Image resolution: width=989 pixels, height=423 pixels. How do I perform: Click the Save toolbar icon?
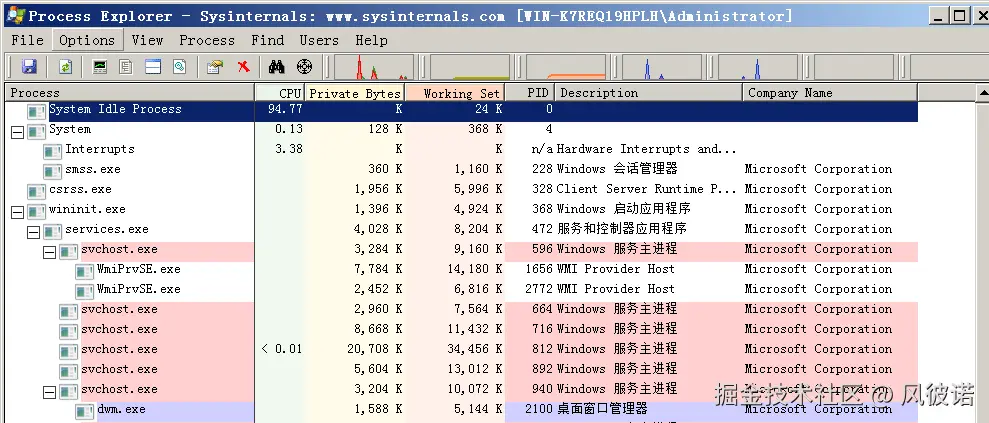29,67
